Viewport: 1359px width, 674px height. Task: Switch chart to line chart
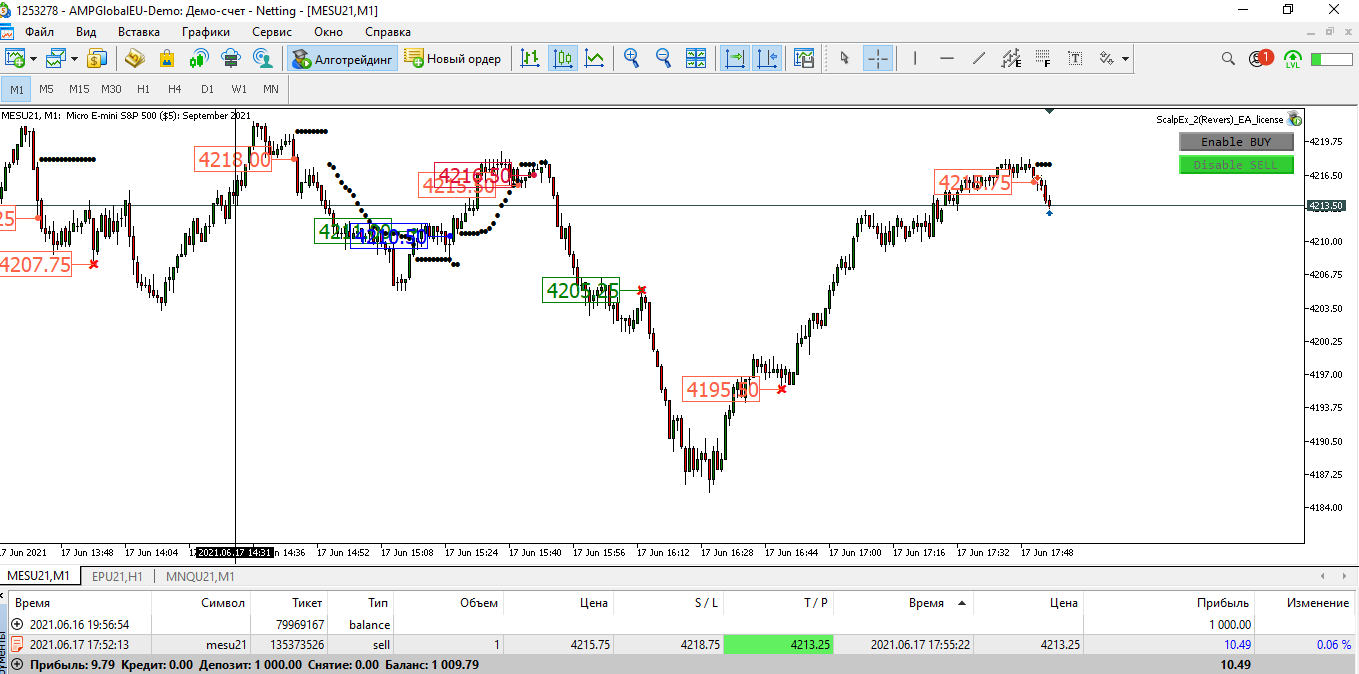(x=595, y=59)
